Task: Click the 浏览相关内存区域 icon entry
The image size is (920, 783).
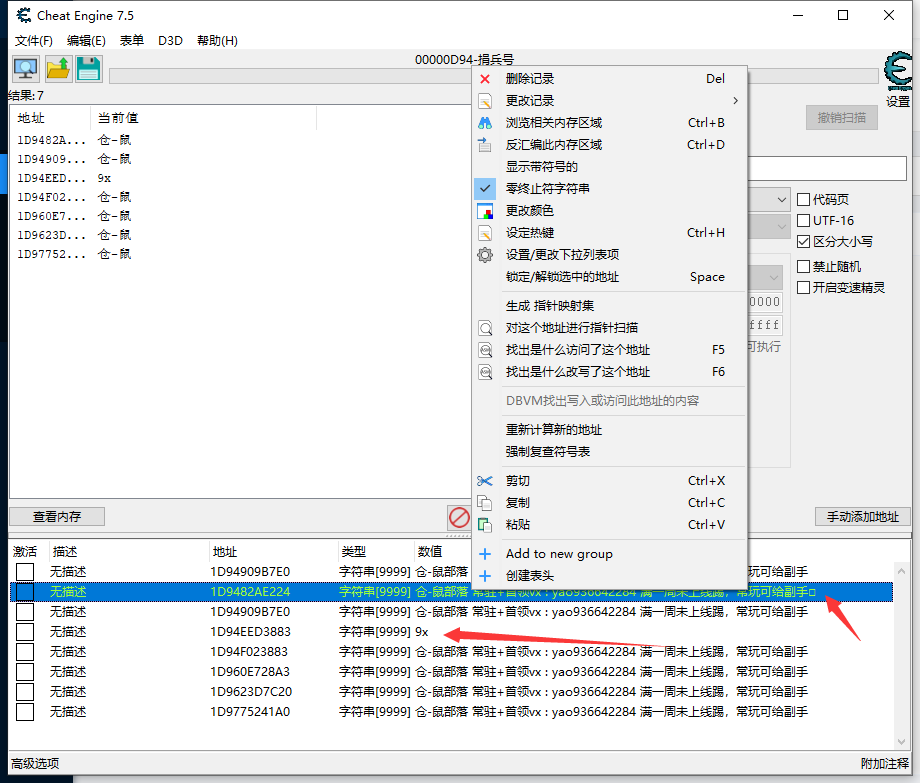Action: click(485, 122)
